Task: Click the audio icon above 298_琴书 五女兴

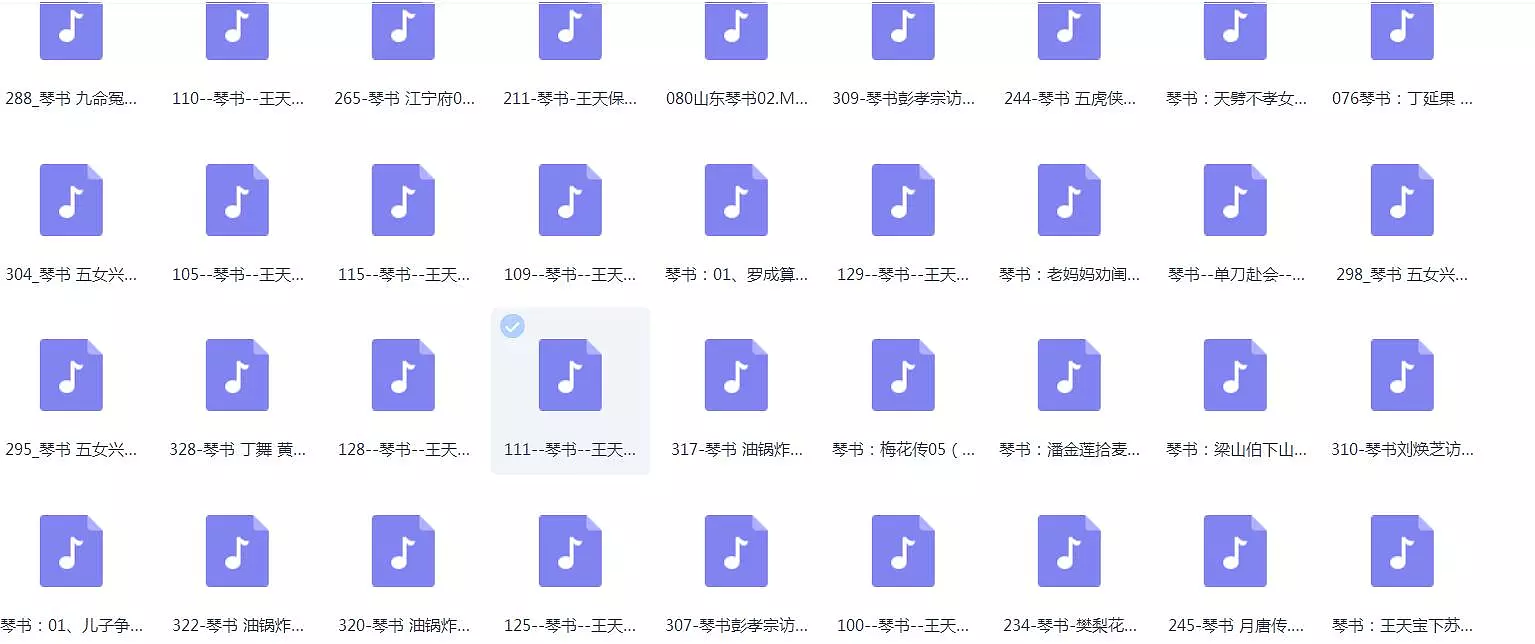Action: point(1402,200)
